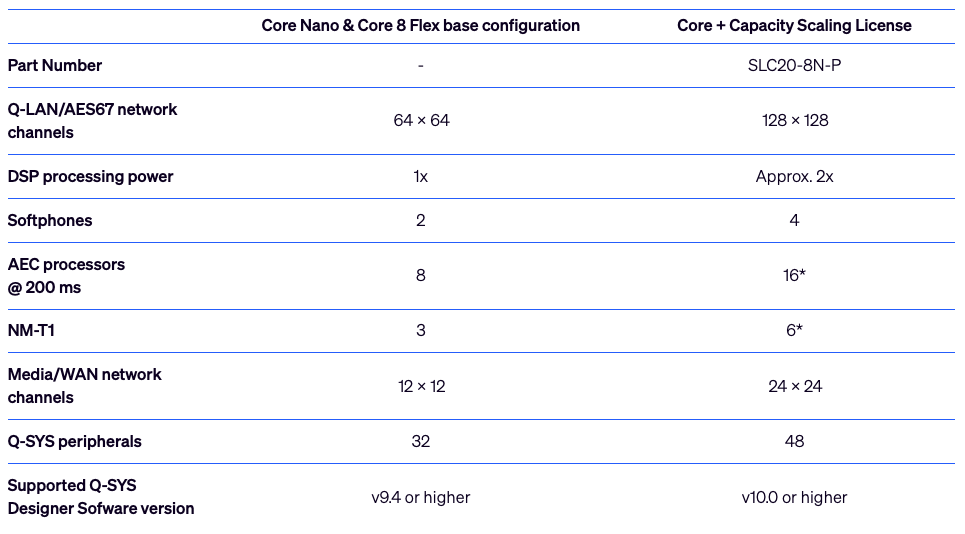Select the 6* NM-T1 value
This screenshot has width=965, height=534.
point(794,330)
